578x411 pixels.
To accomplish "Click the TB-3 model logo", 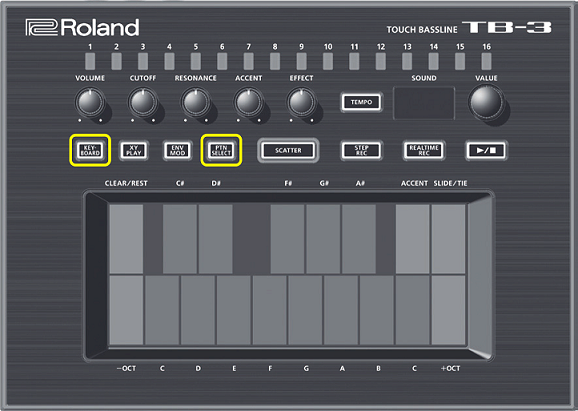I will click(507, 27).
